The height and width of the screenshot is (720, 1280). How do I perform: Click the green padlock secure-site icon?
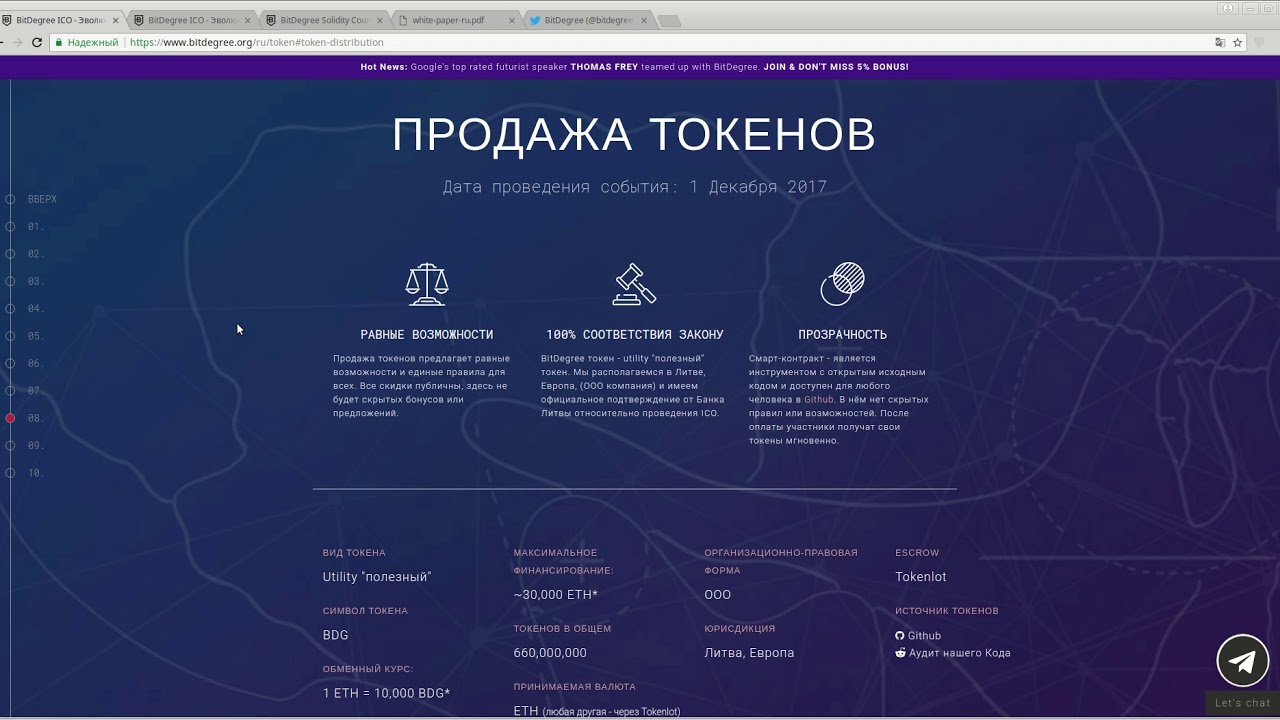pyautogui.click(x=59, y=42)
